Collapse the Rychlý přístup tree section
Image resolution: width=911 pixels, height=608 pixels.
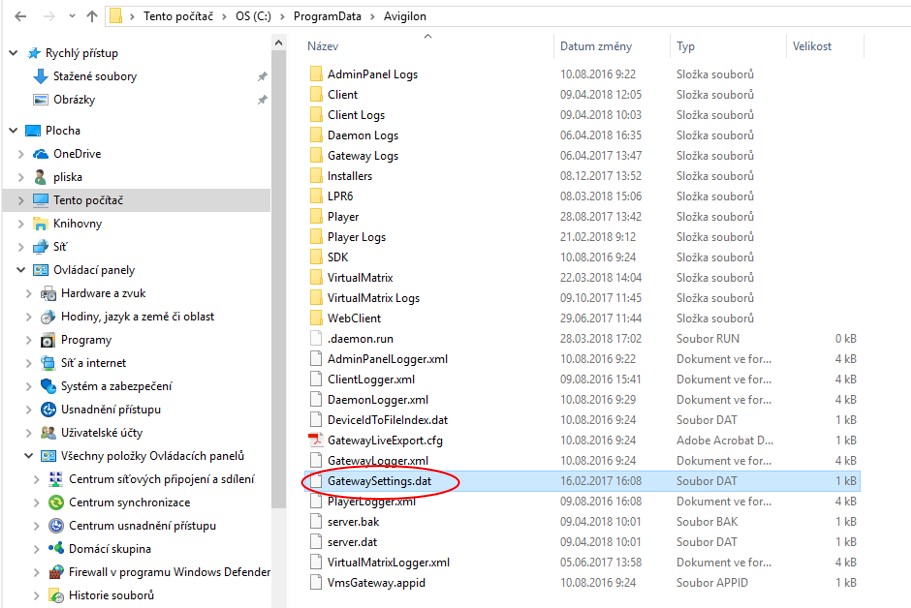[12, 53]
